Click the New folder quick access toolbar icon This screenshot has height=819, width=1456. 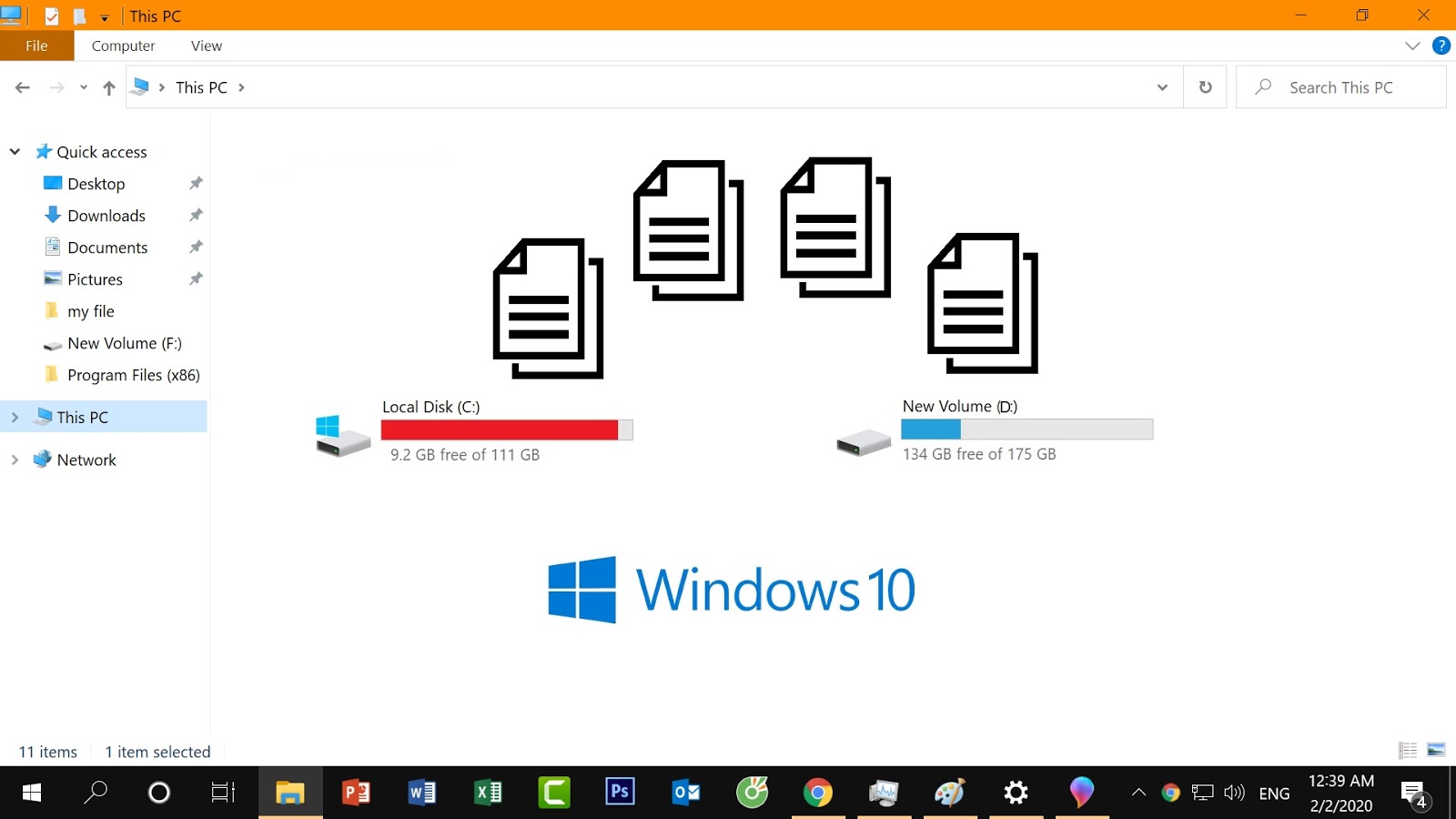79,15
